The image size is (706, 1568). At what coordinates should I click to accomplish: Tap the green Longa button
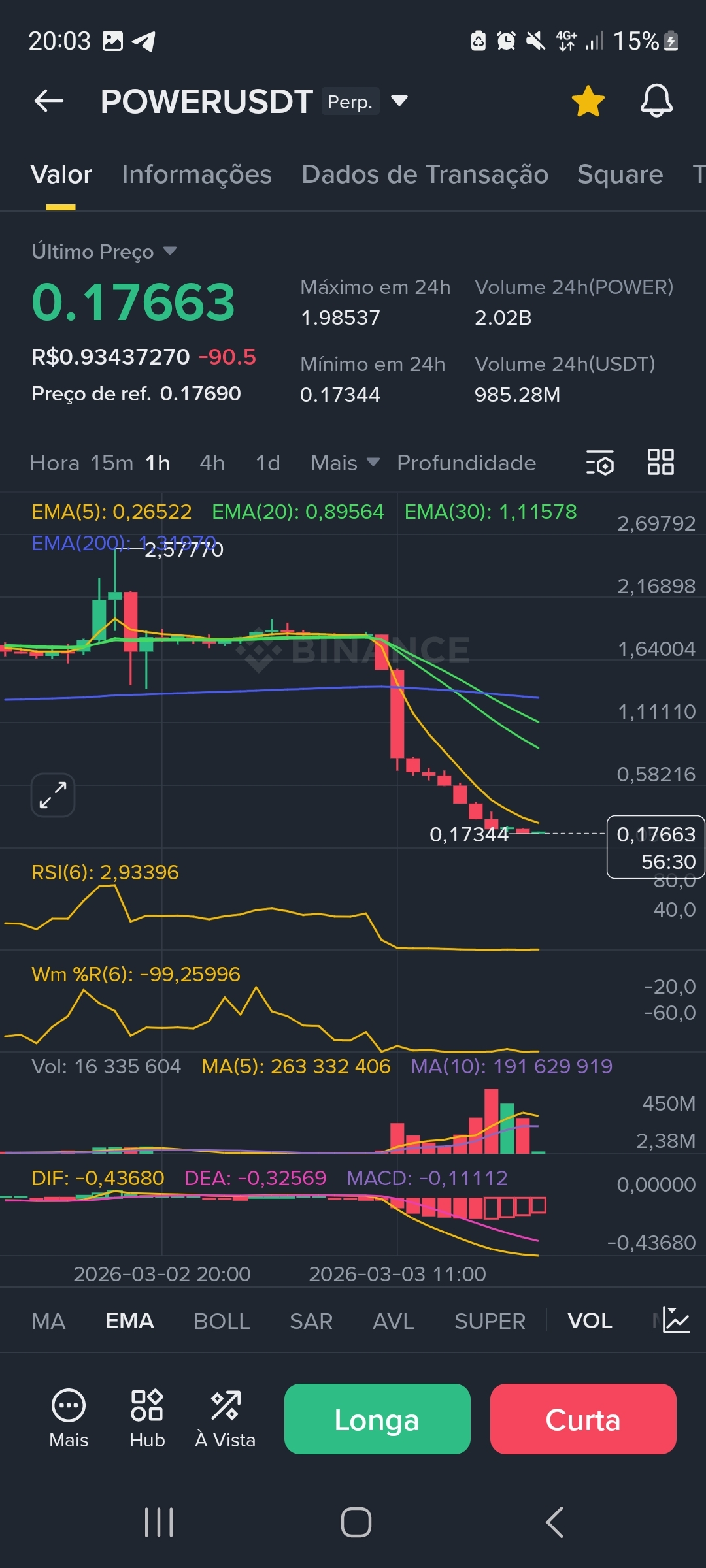[377, 1419]
